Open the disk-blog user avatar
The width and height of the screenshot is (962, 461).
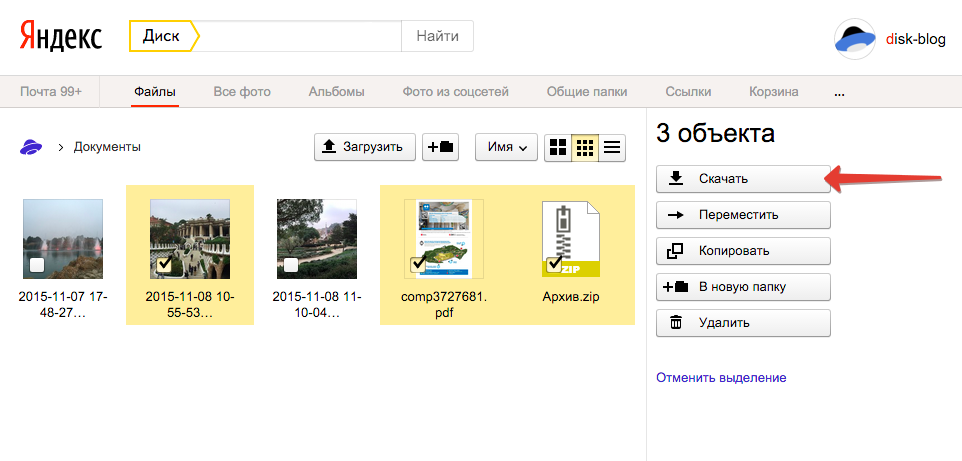(x=854, y=38)
